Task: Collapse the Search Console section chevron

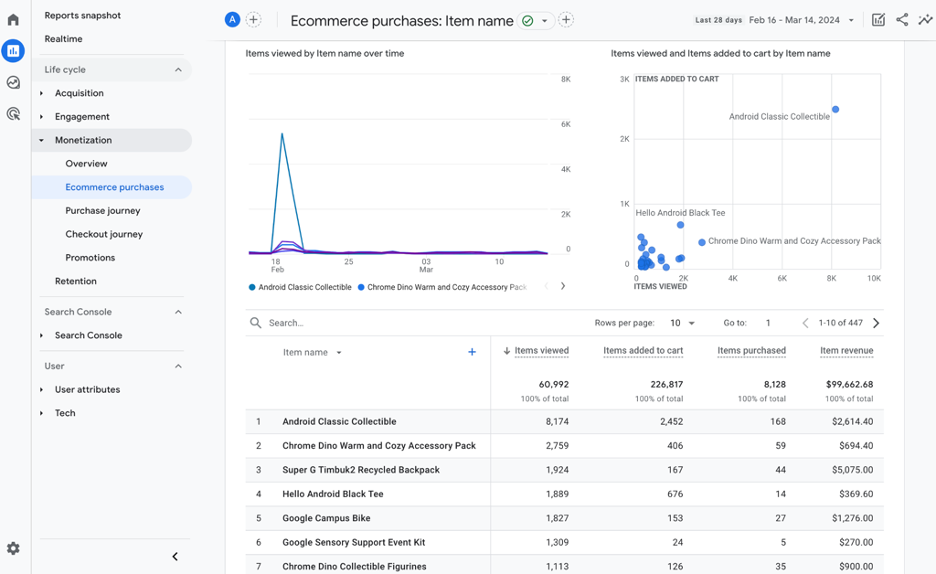Action: (x=178, y=312)
